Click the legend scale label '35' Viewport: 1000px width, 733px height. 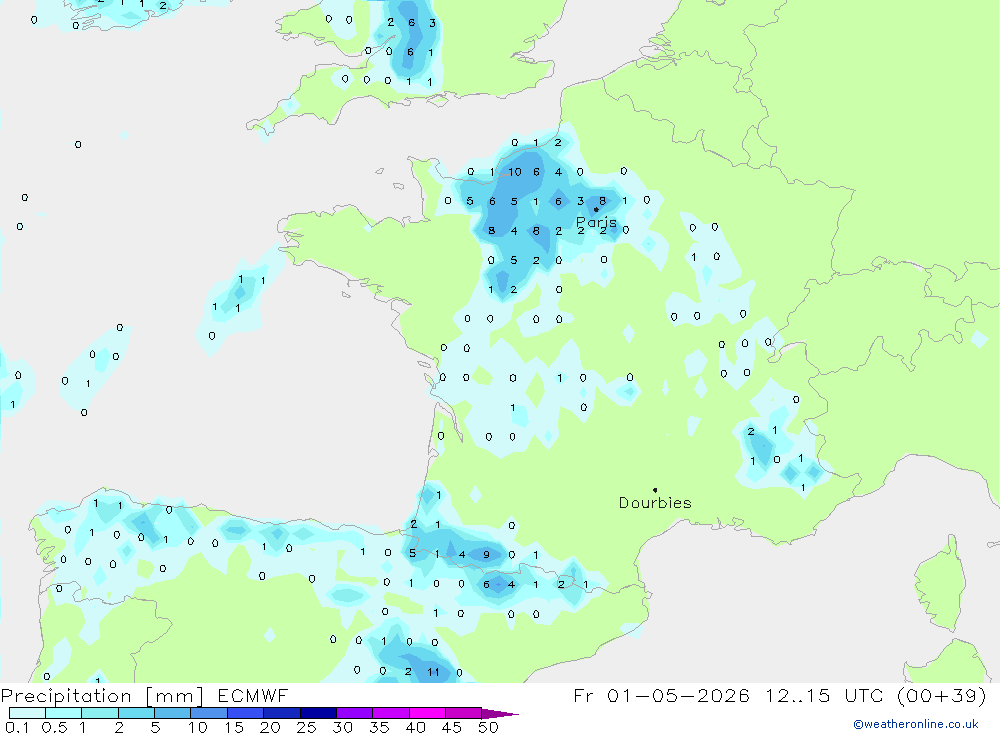pos(379,727)
